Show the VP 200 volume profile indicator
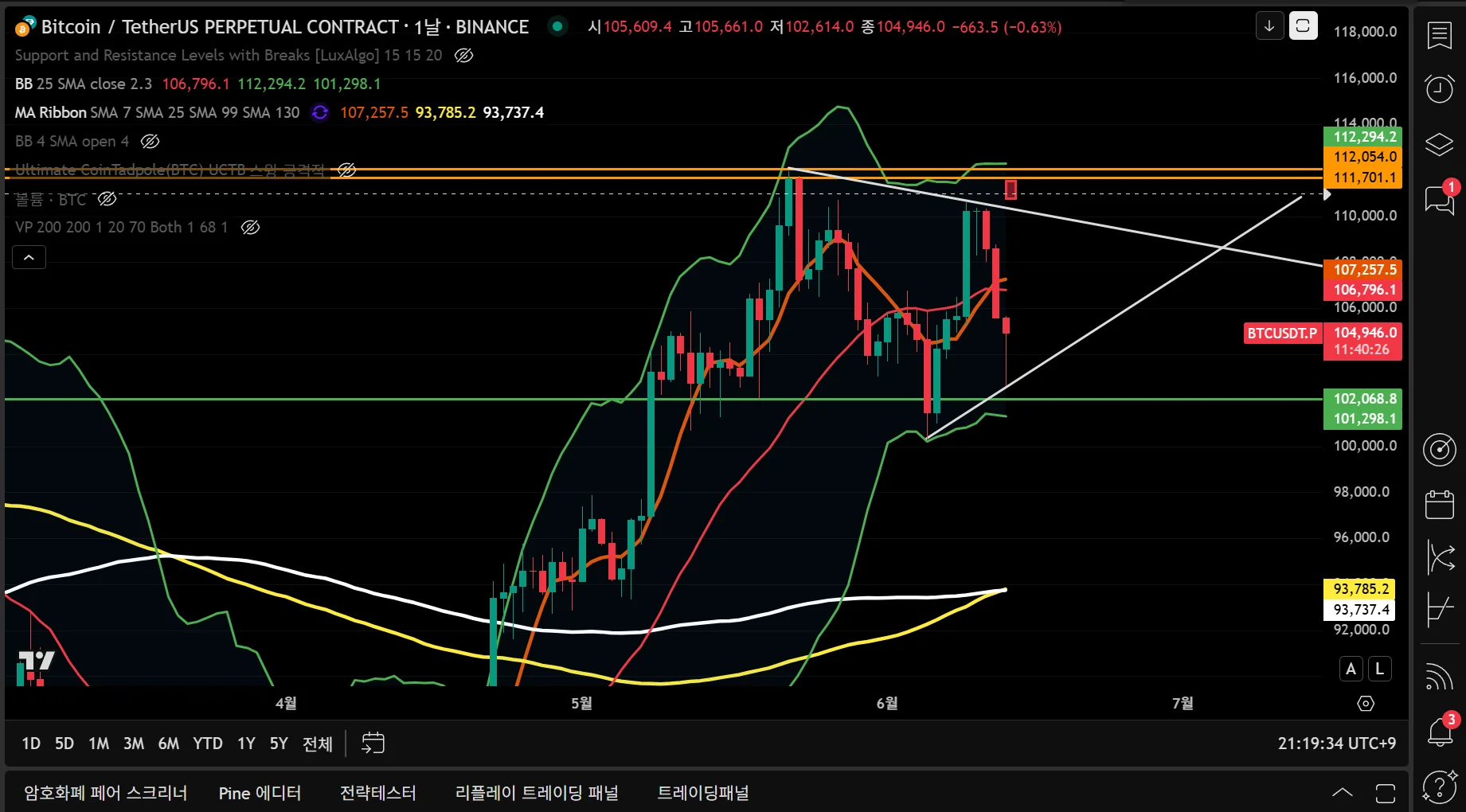 pyautogui.click(x=250, y=228)
